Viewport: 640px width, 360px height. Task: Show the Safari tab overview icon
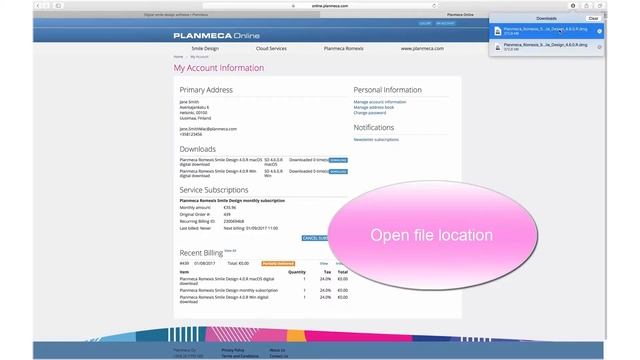pos(600,6)
